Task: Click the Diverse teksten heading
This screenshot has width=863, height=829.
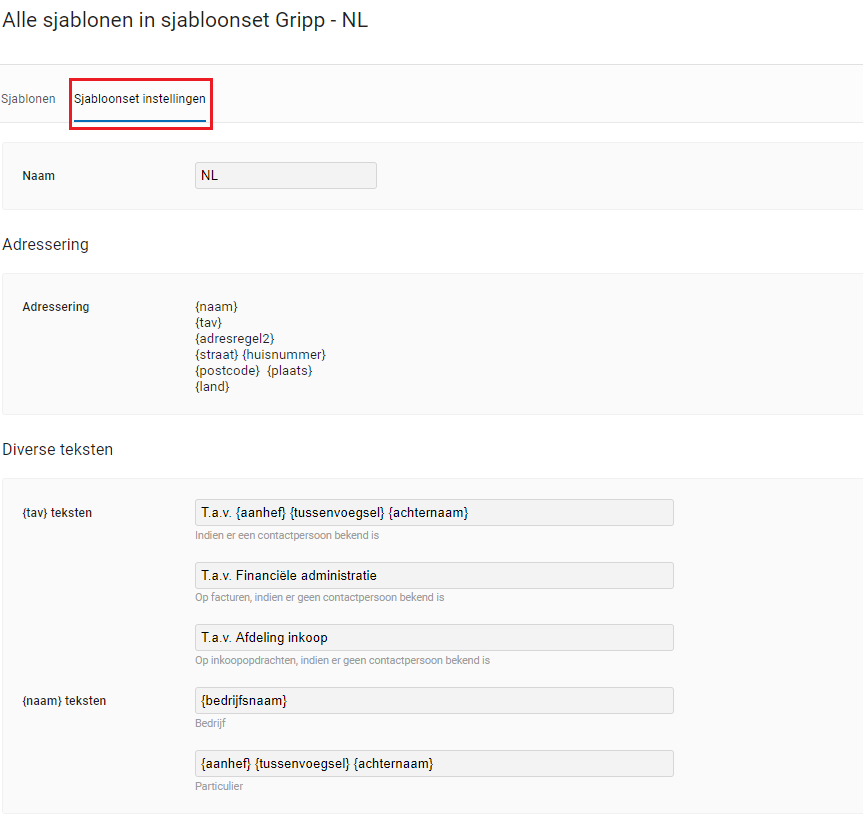Action: point(58,449)
